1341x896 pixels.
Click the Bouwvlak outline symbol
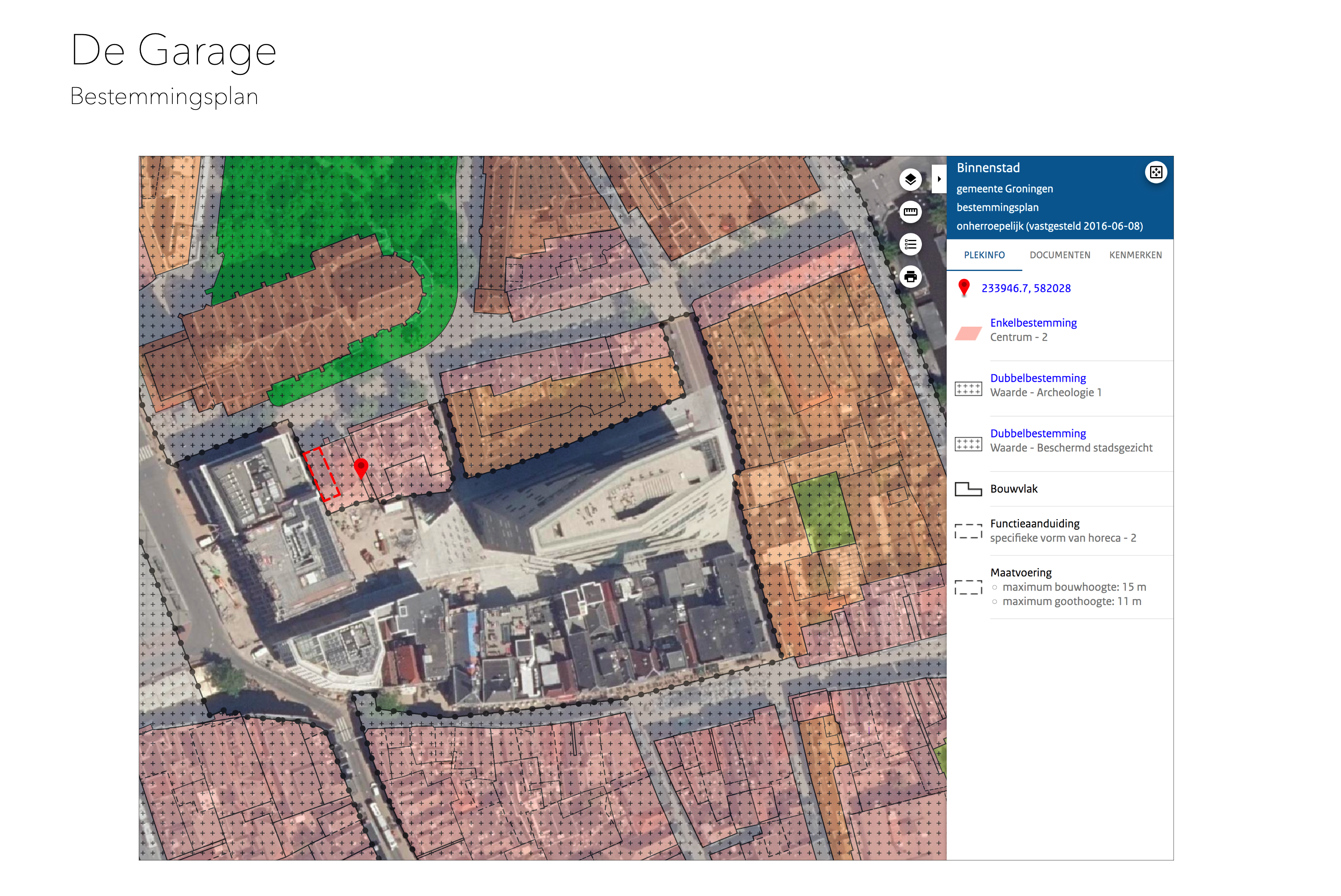[968, 489]
